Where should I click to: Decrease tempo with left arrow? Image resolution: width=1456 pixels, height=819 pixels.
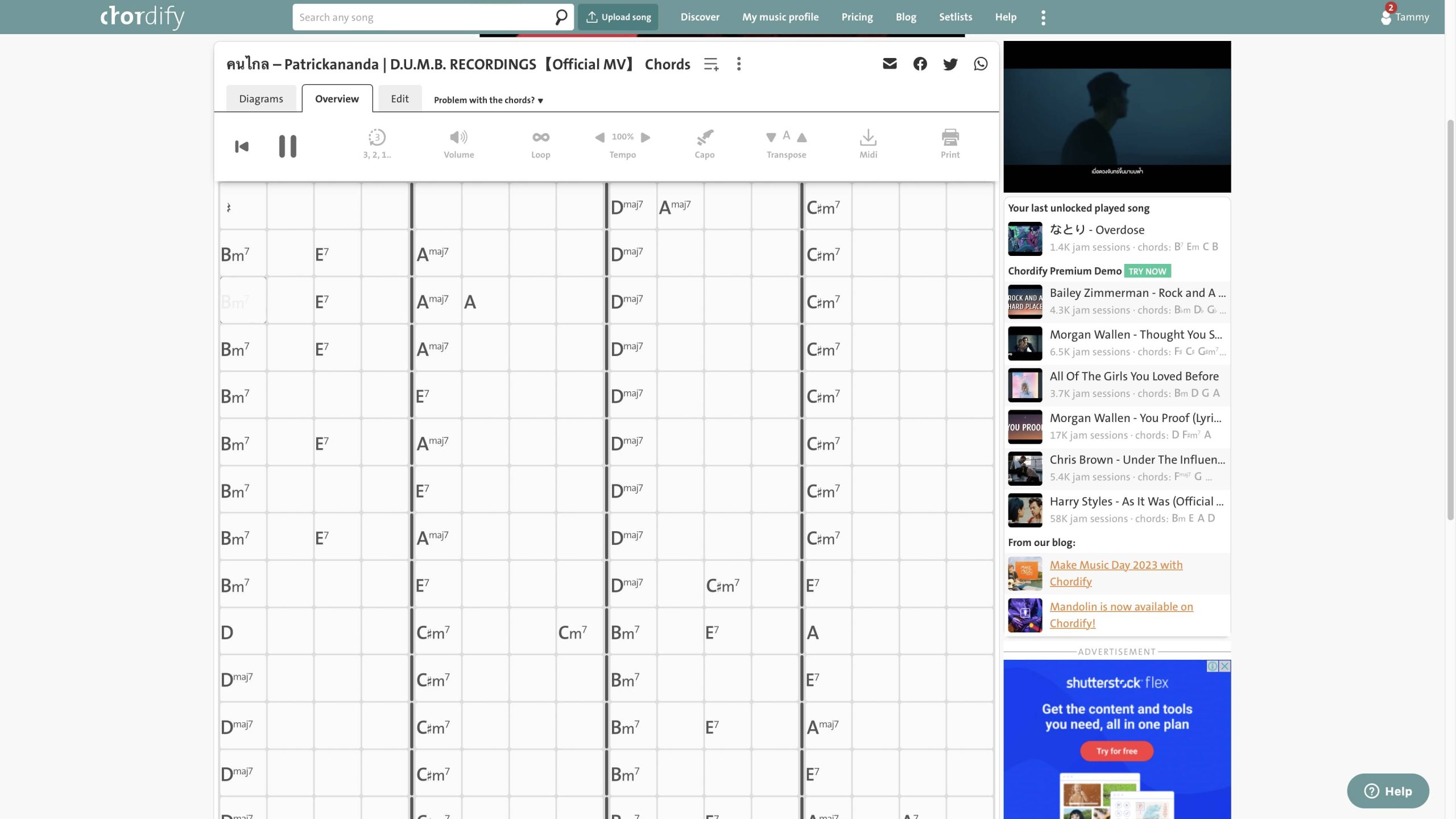600,137
